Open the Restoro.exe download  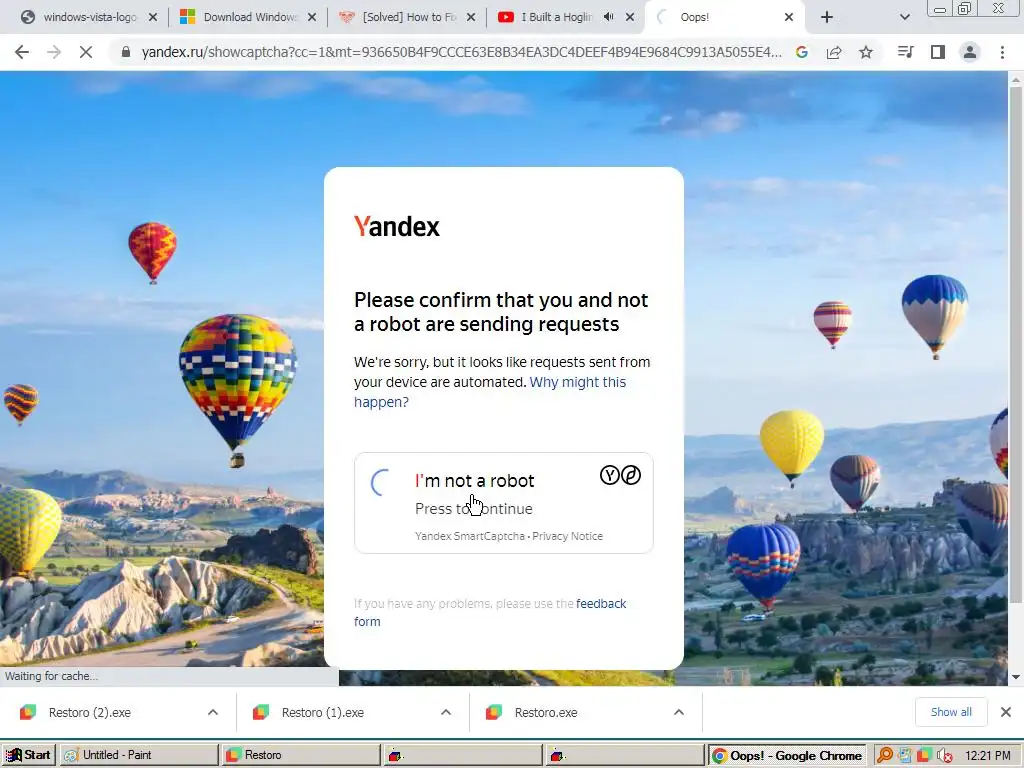click(546, 712)
